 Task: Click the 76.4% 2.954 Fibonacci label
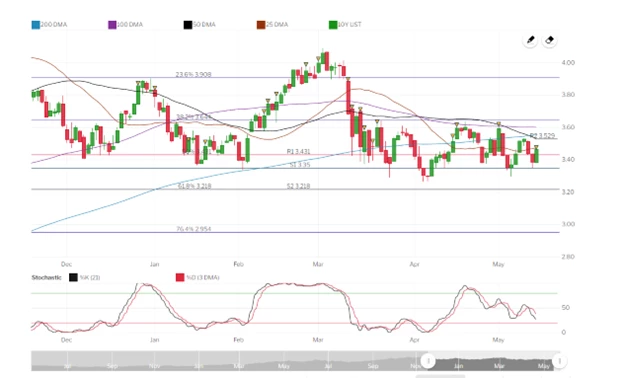click(x=194, y=229)
